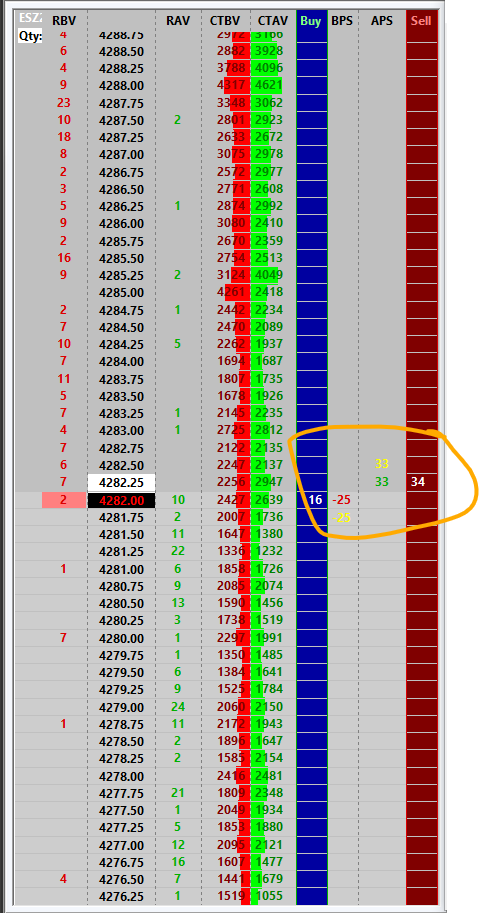Click the Buy cell at price 4280.00

(x=311, y=638)
